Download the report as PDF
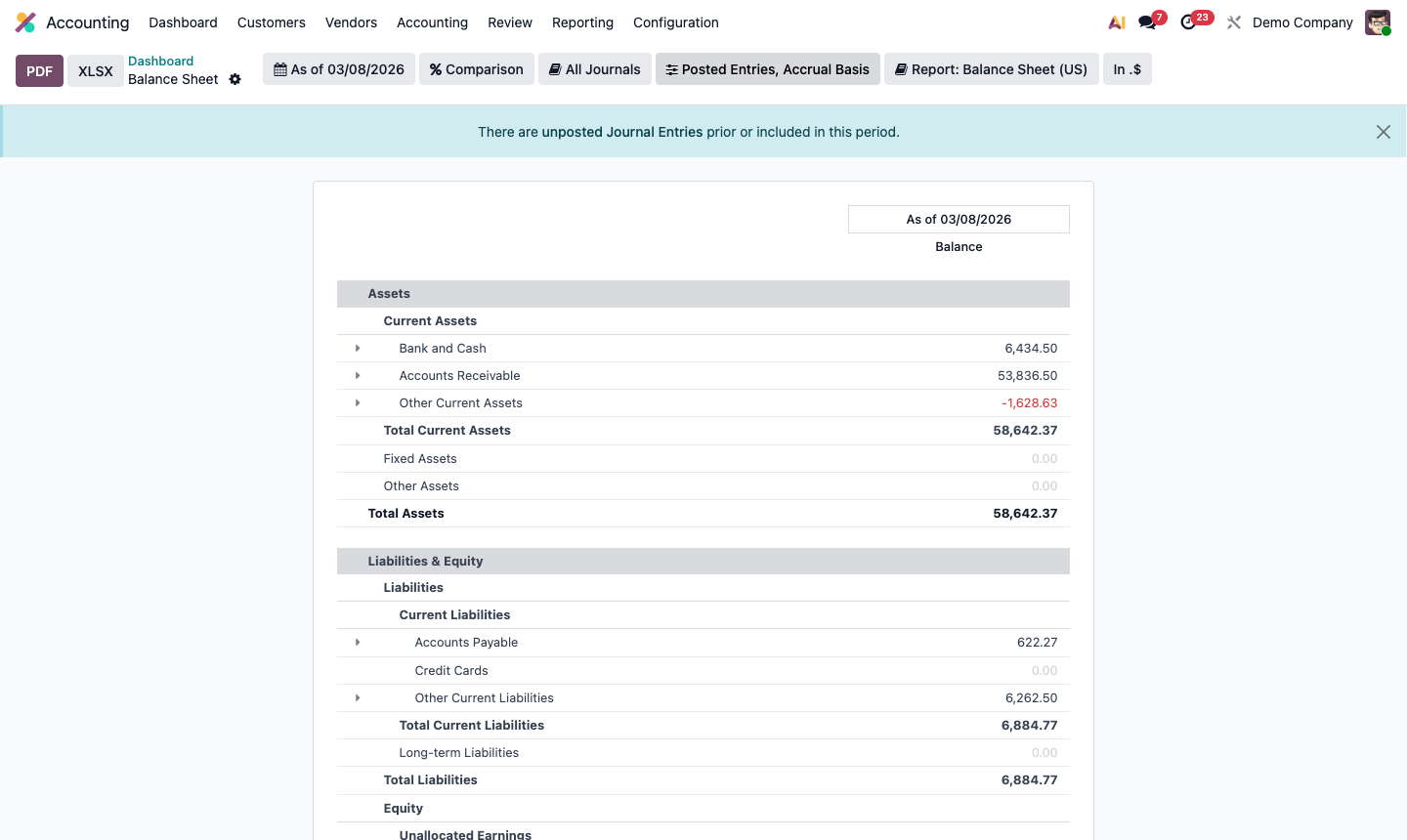1407x840 pixels. 39,70
